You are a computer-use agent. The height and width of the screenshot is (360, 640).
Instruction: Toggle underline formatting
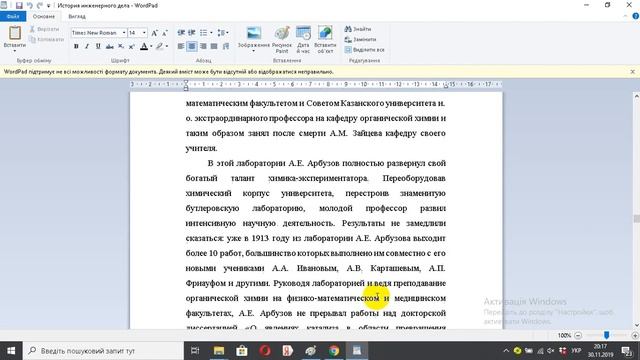pyautogui.click(x=98, y=47)
